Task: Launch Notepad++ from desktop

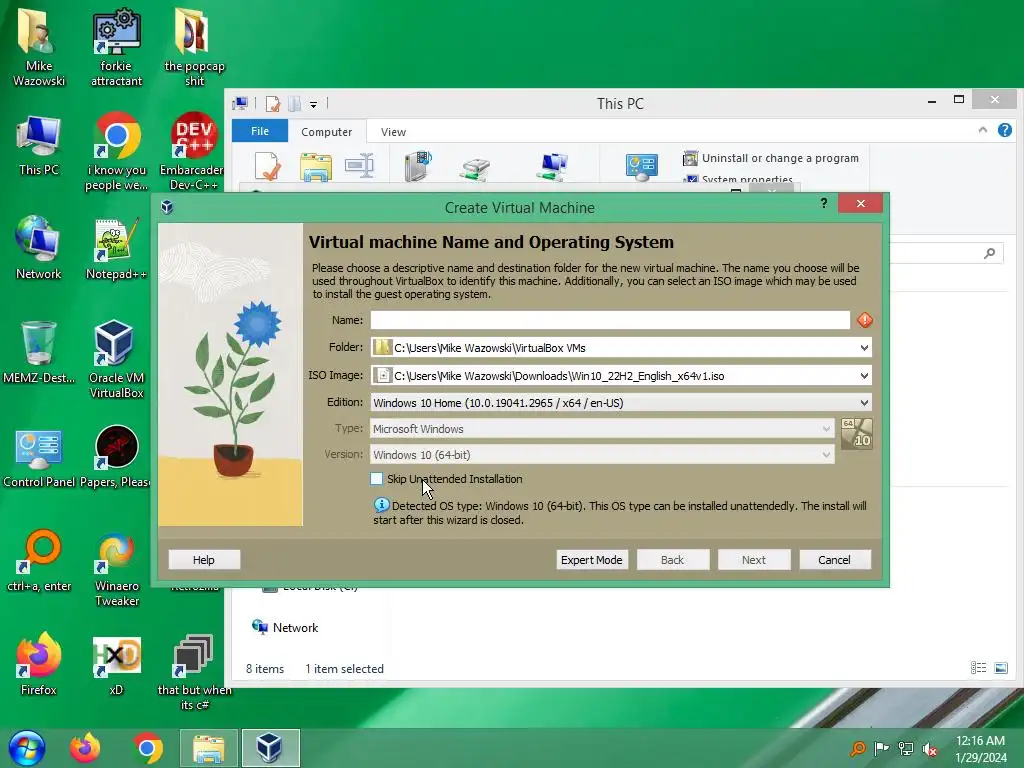Action: 116,248
